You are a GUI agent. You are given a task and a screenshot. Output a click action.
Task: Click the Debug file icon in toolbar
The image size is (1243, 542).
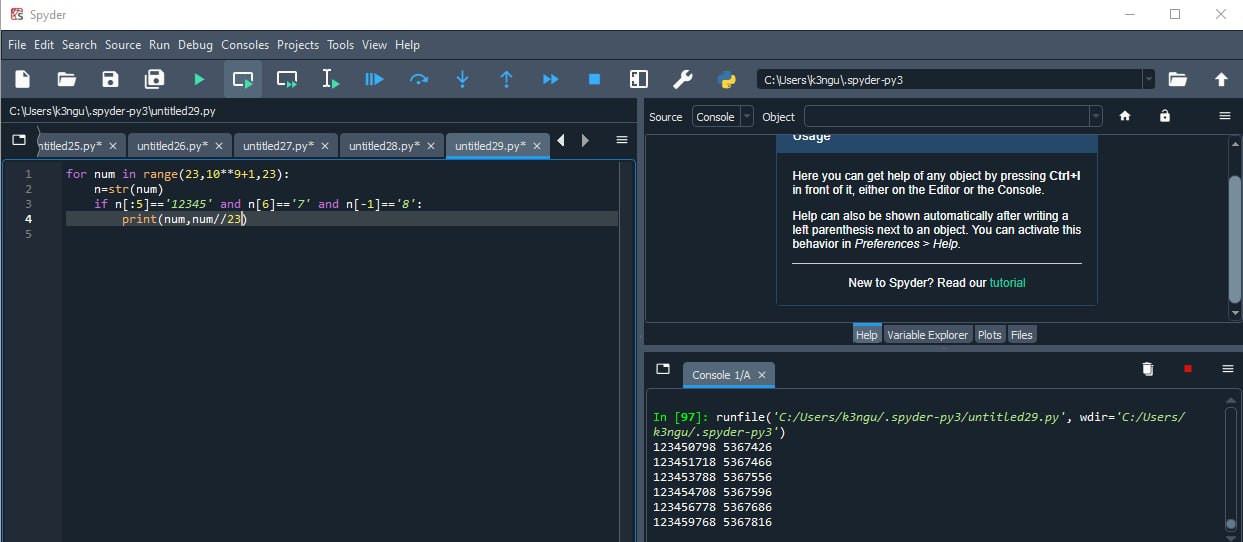tap(375, 79)
